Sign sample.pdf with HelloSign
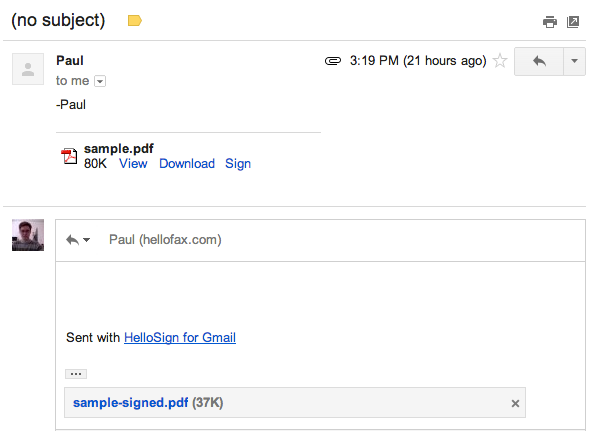Image resolution: width=600 pixels, height=431 pixels. pos(238,163)
